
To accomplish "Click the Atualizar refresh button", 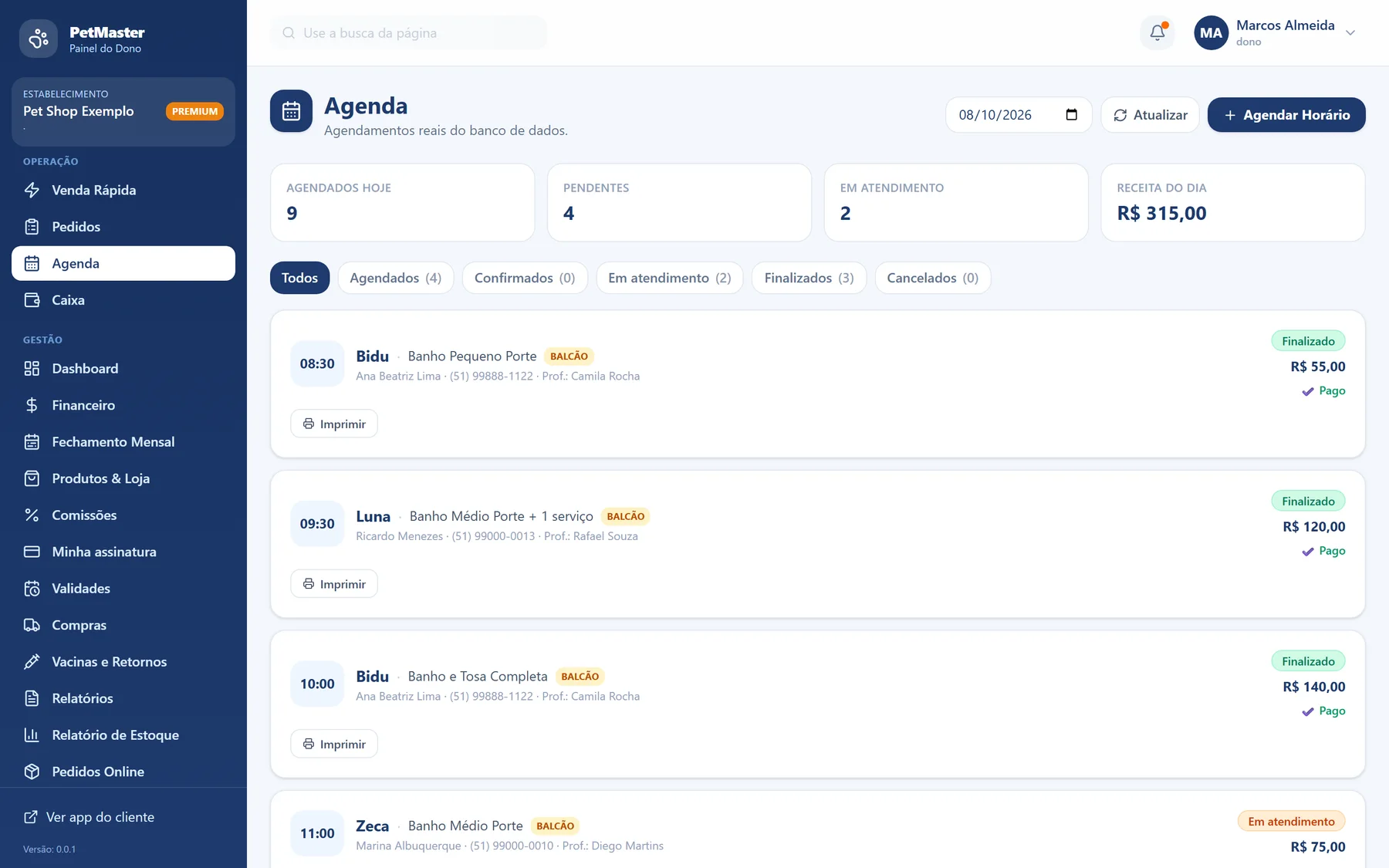I will click(1150, 115).
